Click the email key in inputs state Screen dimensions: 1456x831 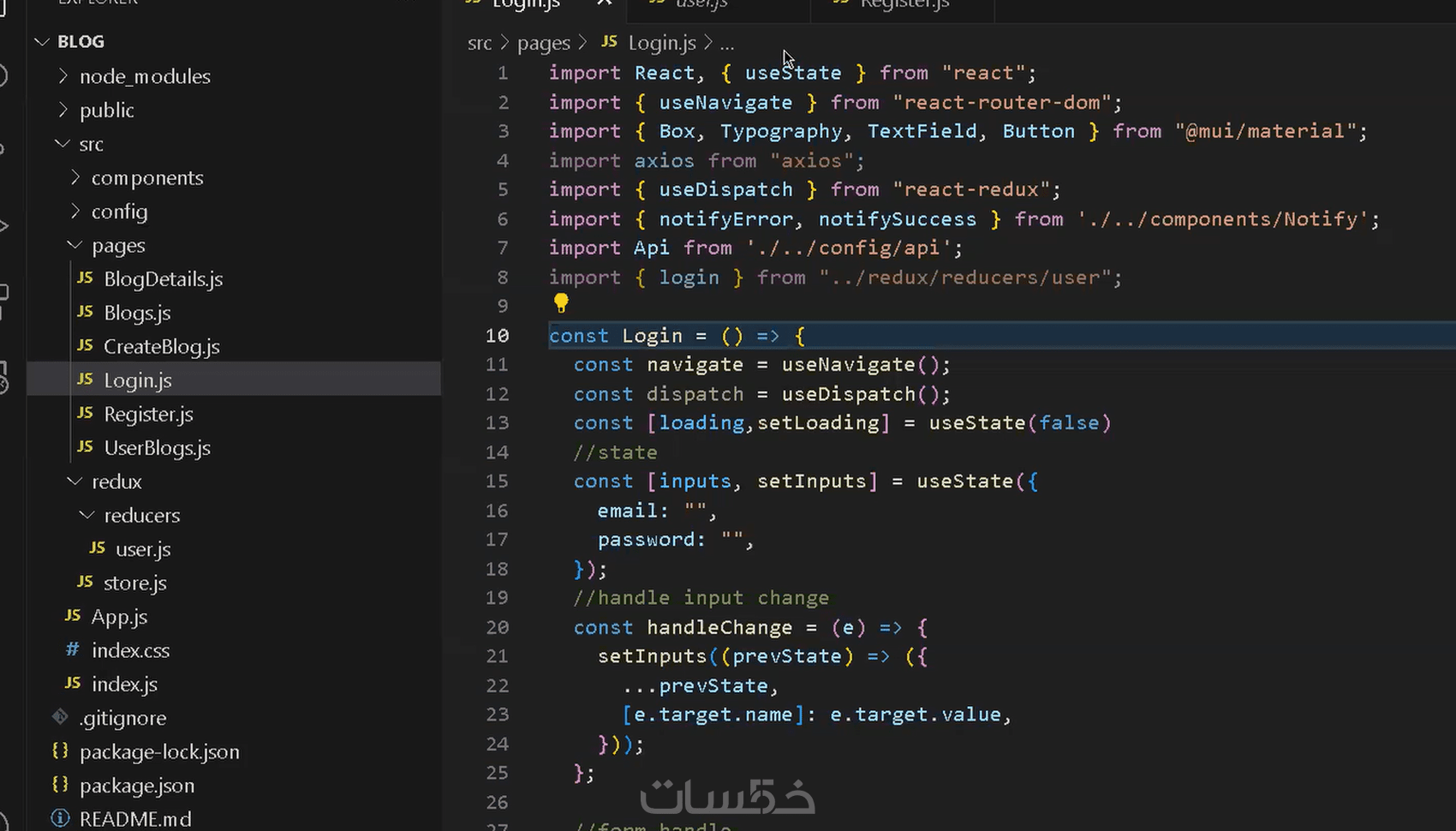[627, 510]
